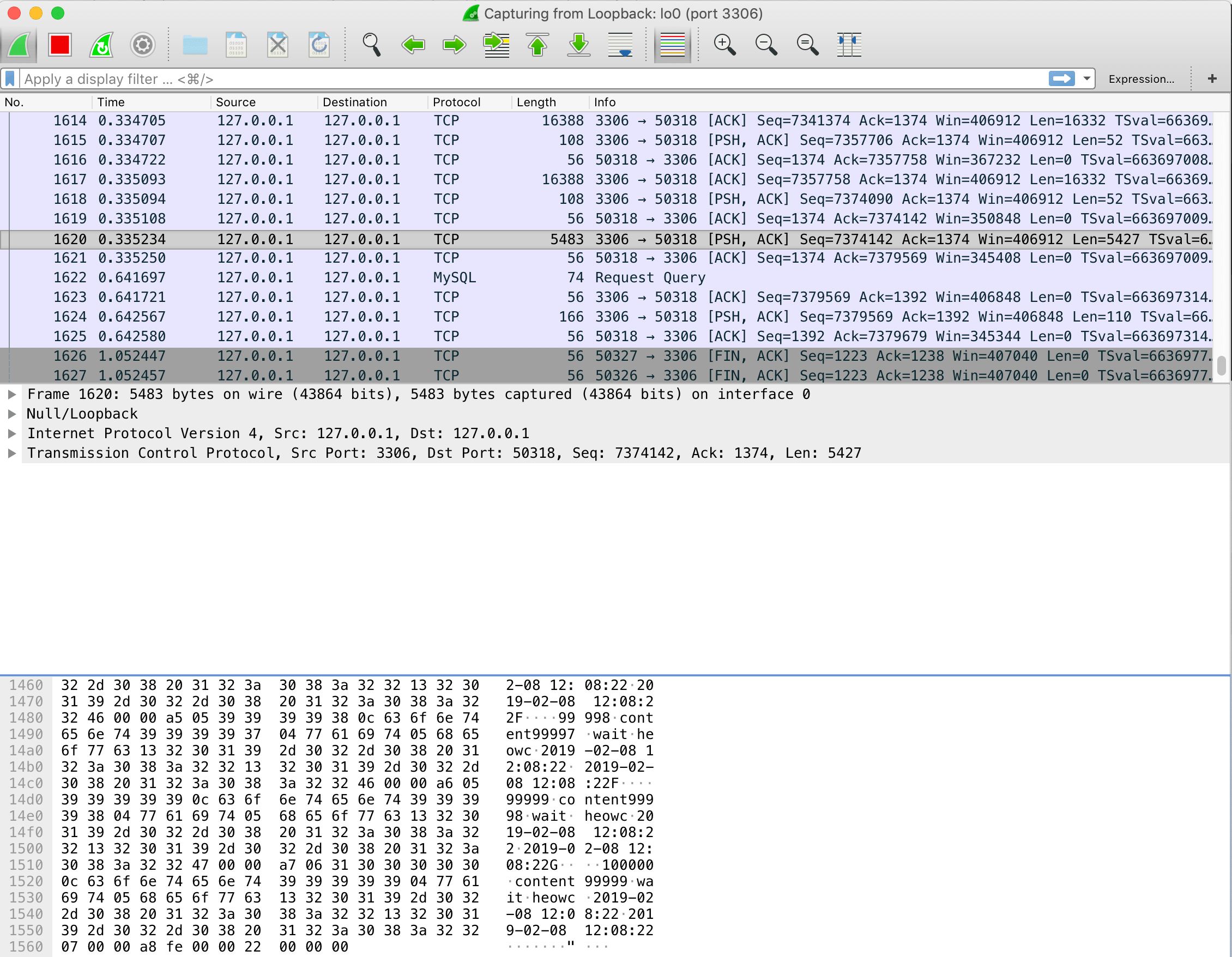Reload this capture file
This screenshot has width=1232, height=957.
click(319, 45)
